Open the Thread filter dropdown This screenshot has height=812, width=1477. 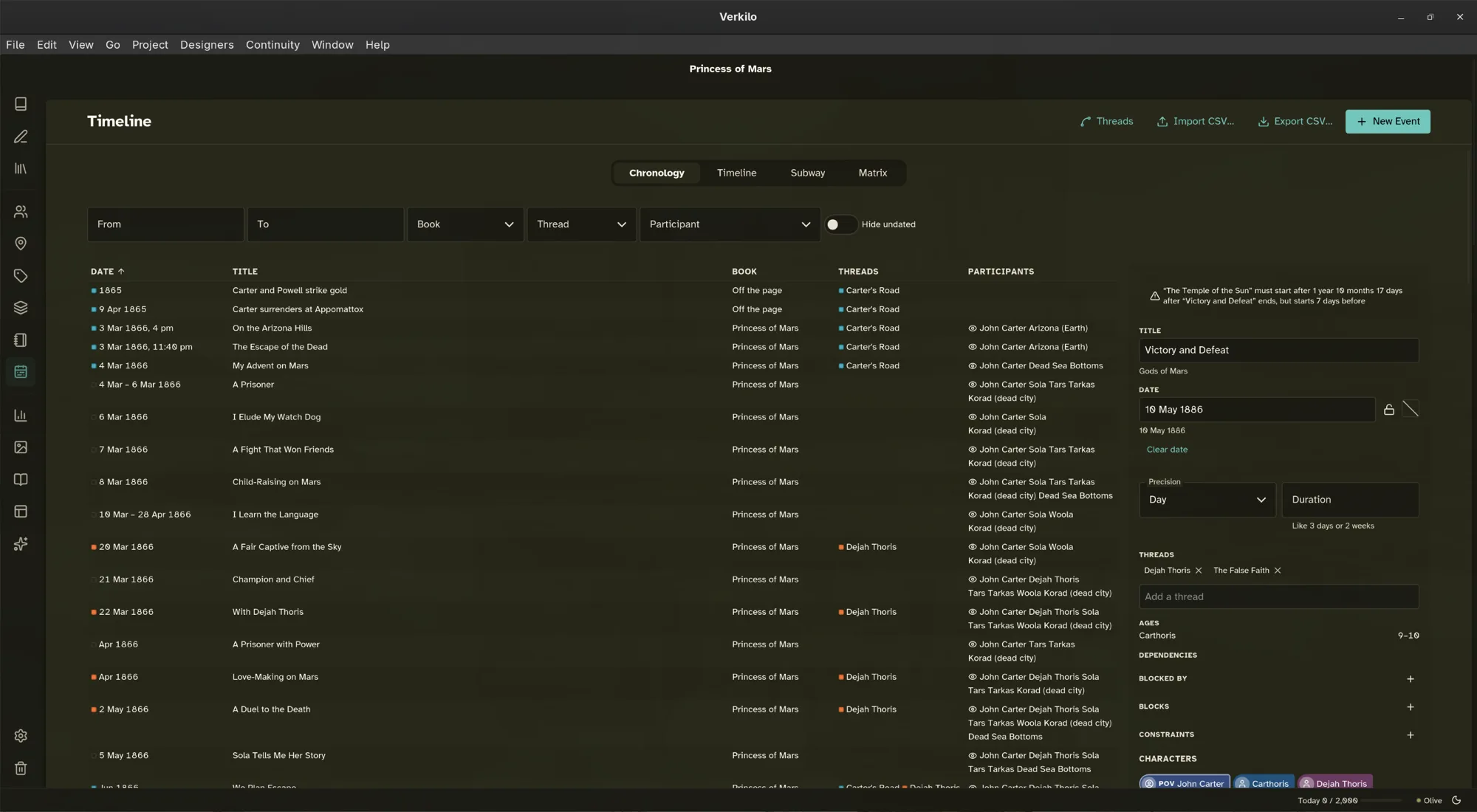coord(581,224)
